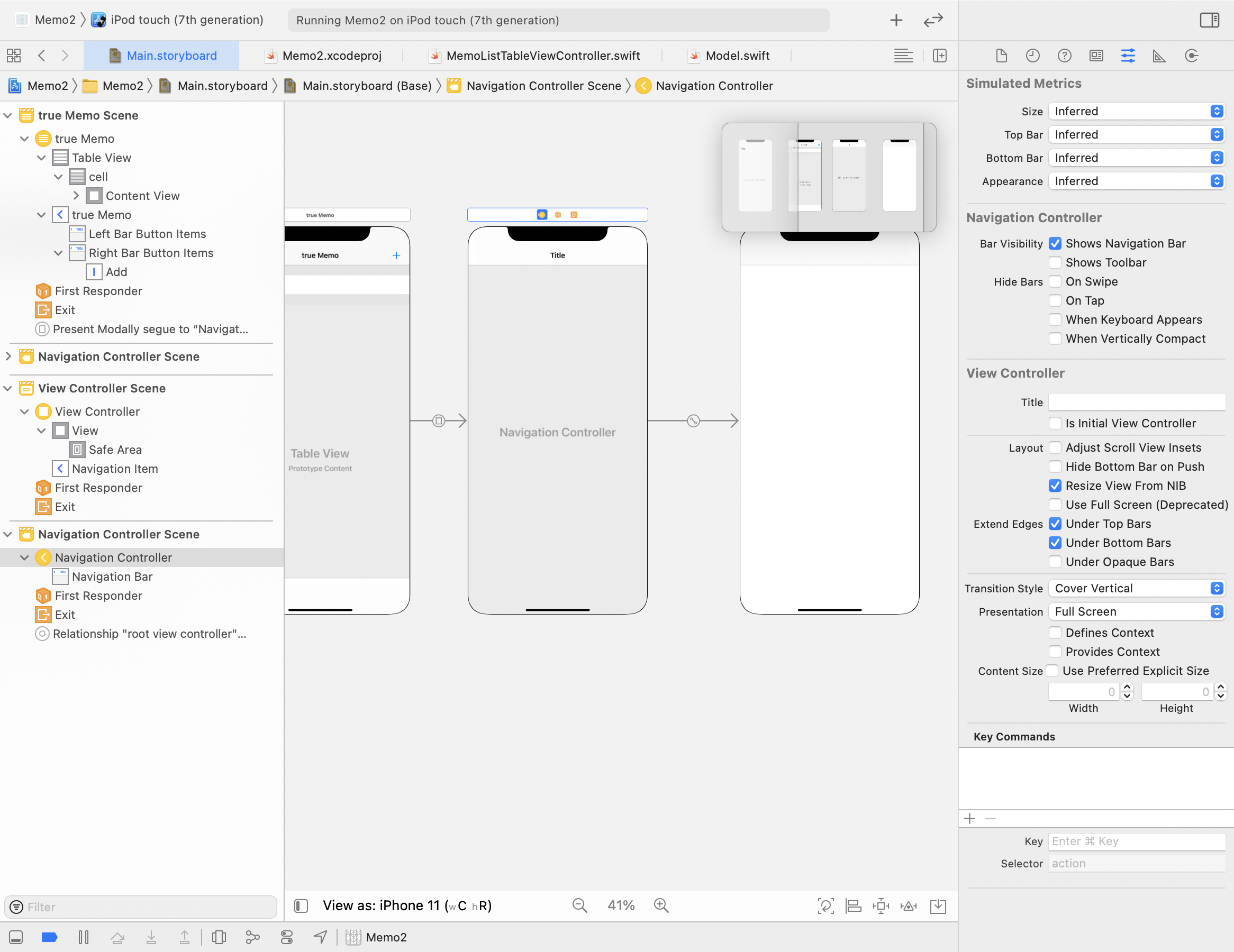1234x952 pixels.
Task: Zoom in on the storyboard canvas
Action: click(660, 905)
